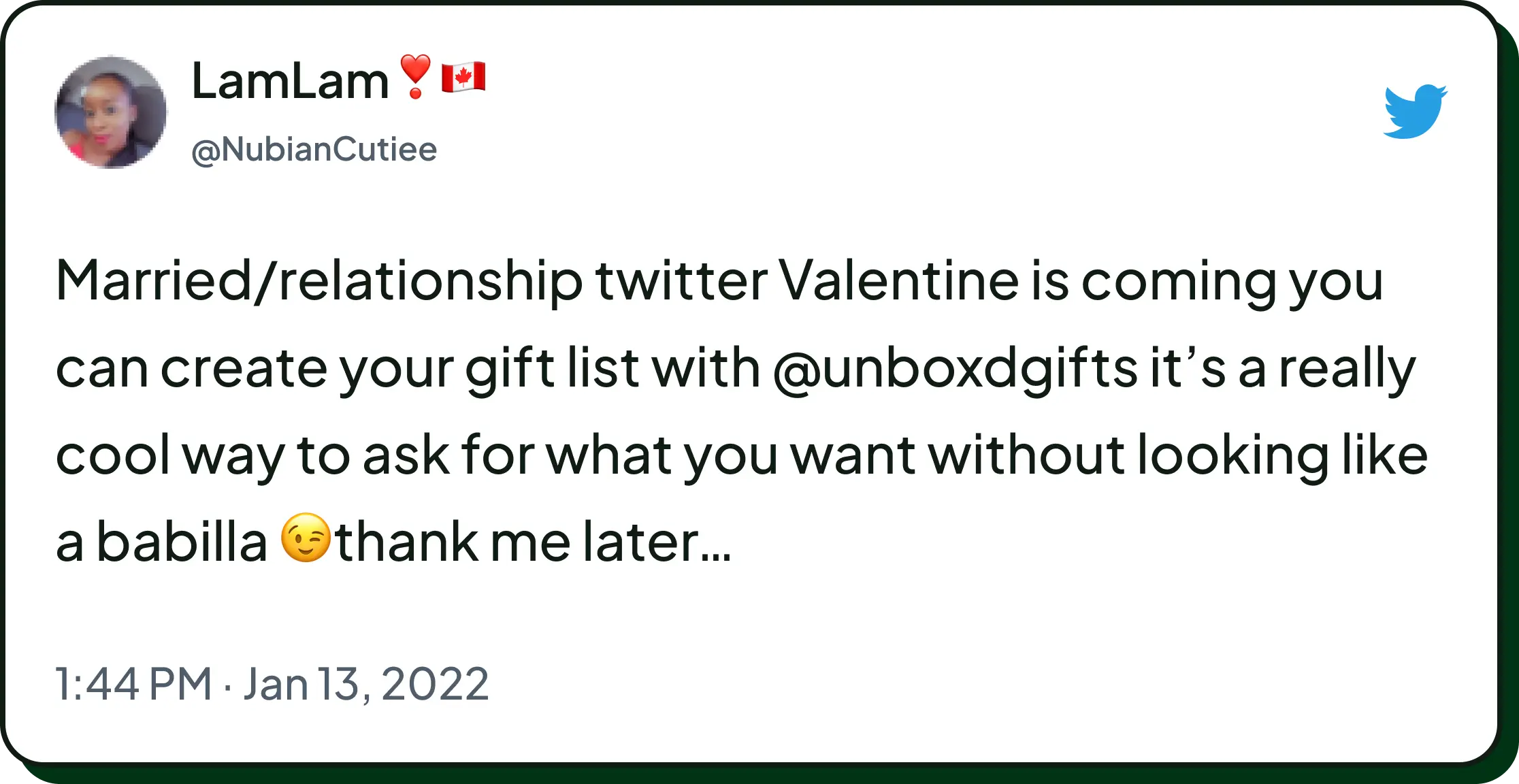Click the 1:44 PM timestamp
Screen dimensions: 1519x784
pos(133,683)
